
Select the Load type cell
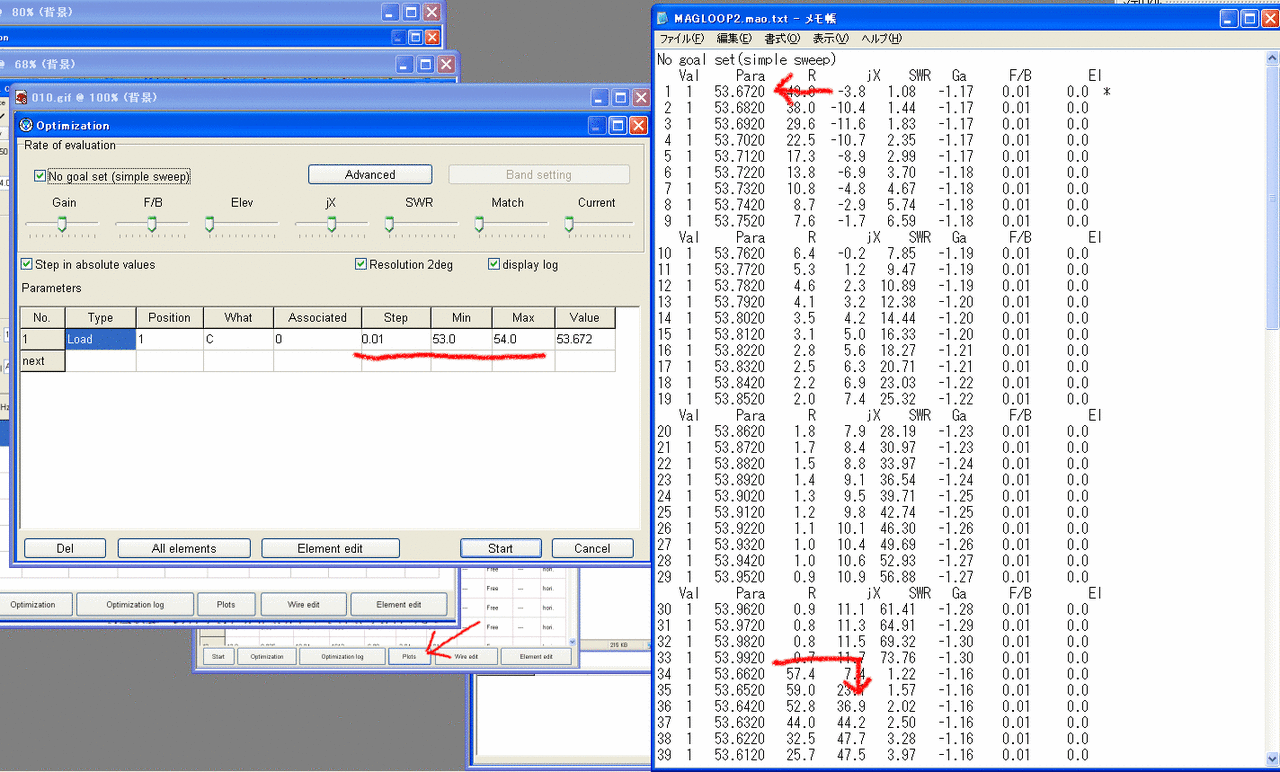tap(100, 339)
